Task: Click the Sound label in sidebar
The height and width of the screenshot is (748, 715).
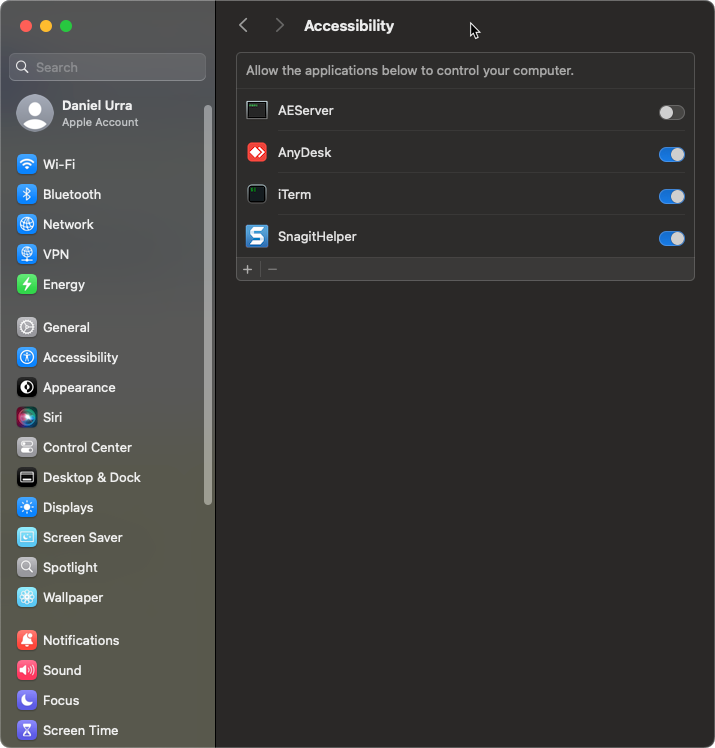Action: (62, 671)
